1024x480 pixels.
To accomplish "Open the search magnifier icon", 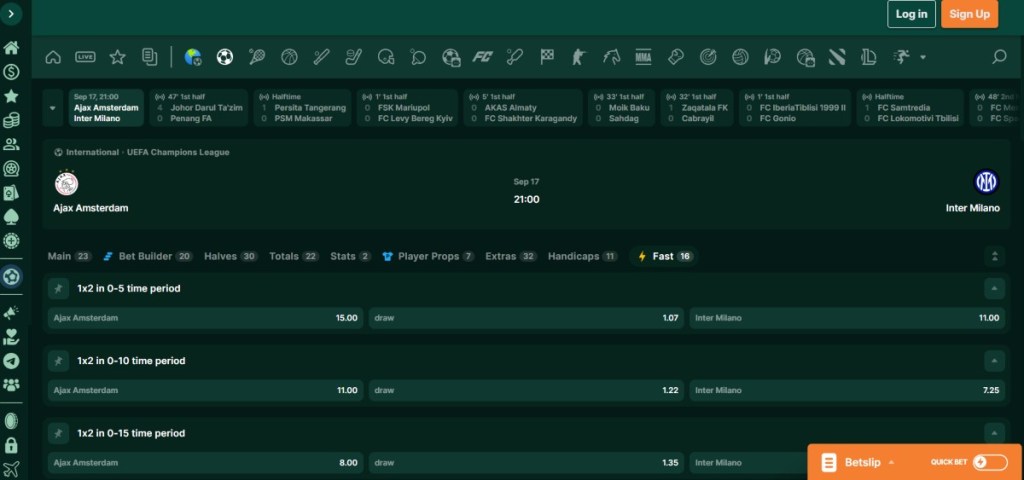I will click(998, 57).
